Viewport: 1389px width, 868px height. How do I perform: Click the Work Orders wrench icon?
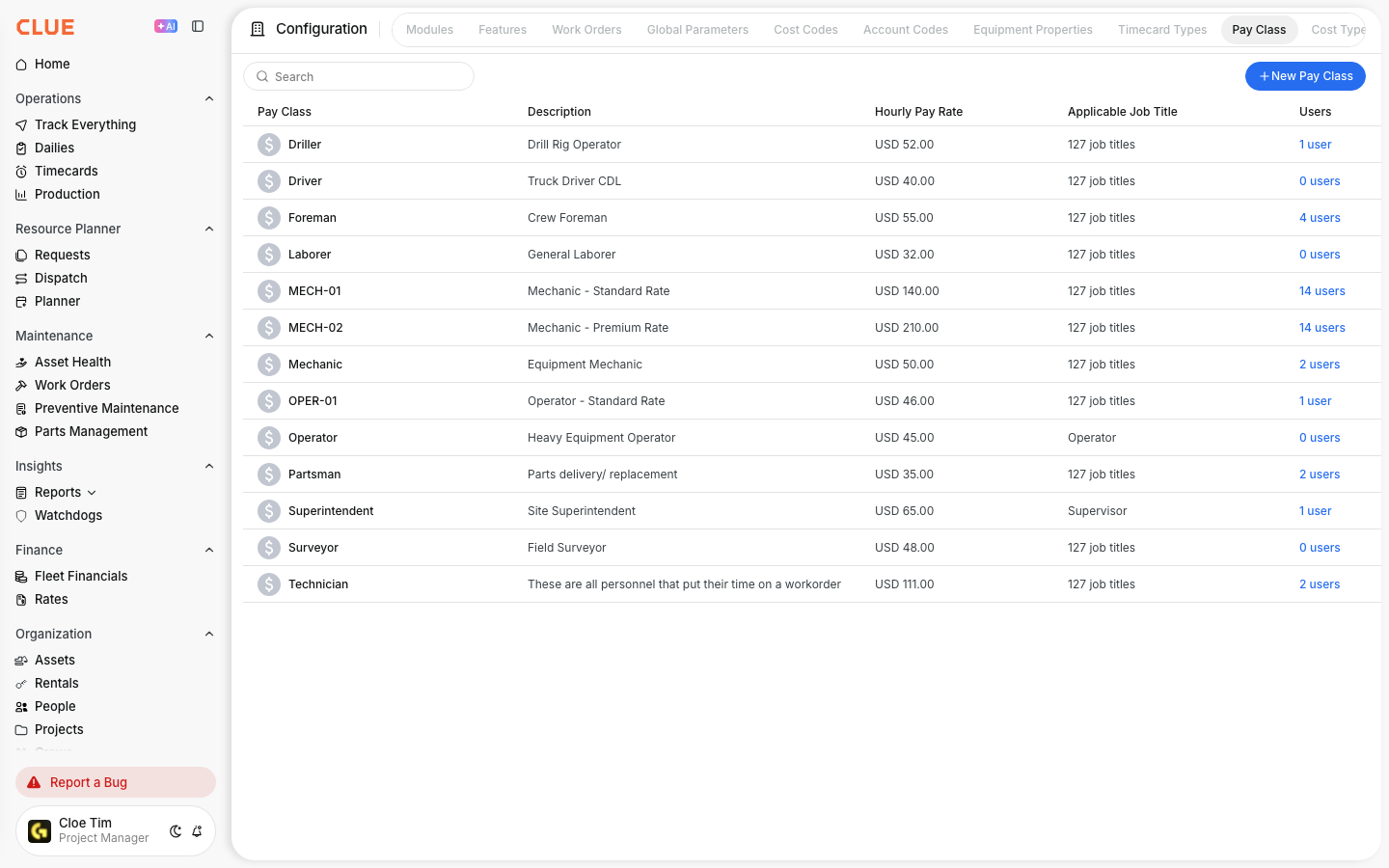21,386
